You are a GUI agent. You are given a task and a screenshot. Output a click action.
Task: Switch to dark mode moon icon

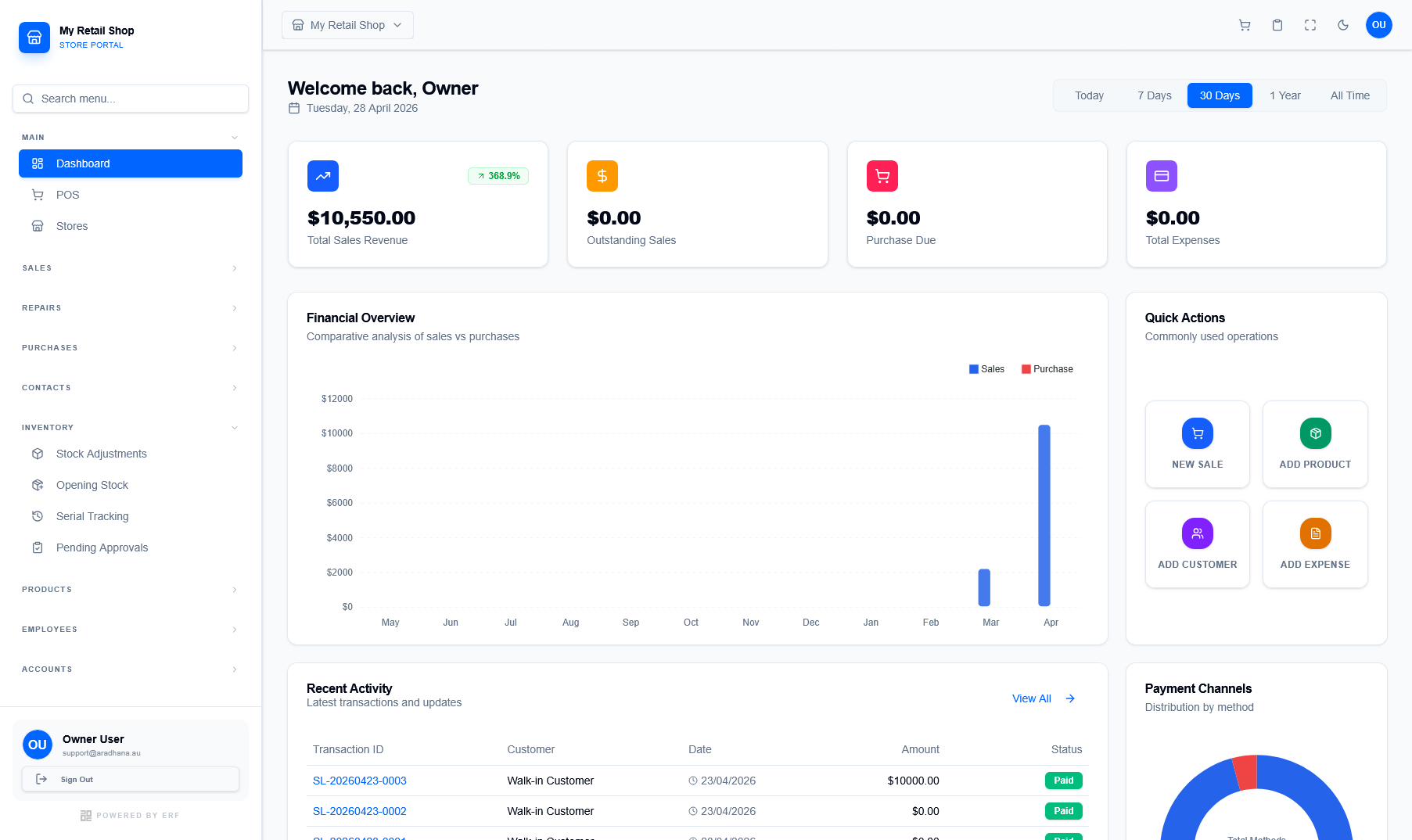click(x=1343, y=25)
